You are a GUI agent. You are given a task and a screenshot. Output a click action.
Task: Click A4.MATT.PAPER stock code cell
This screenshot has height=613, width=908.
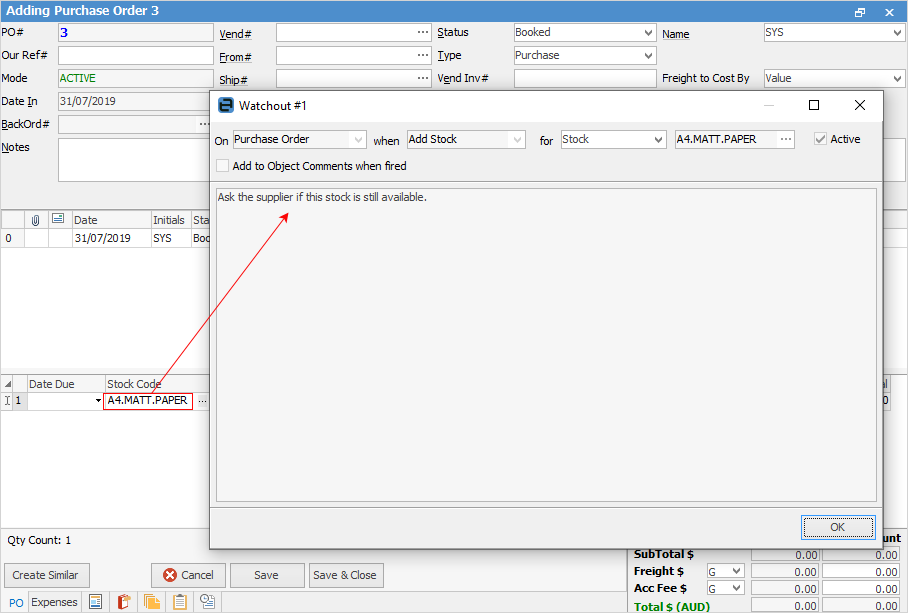[148, 401]
